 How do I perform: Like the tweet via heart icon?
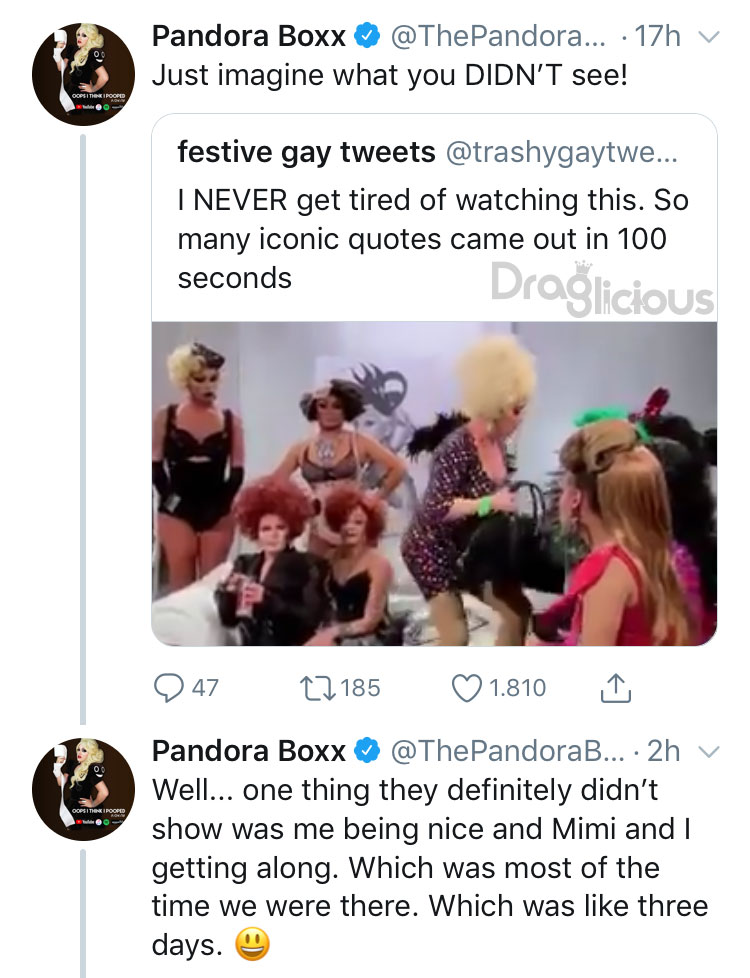468,688
